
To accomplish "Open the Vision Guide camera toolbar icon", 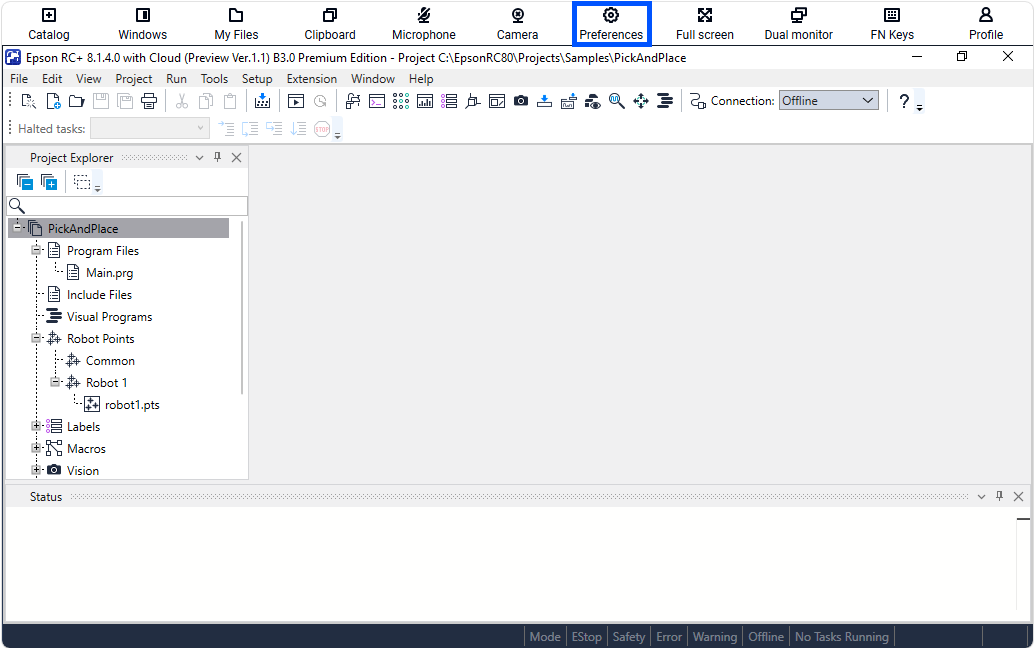I will [x=521, y=101].
